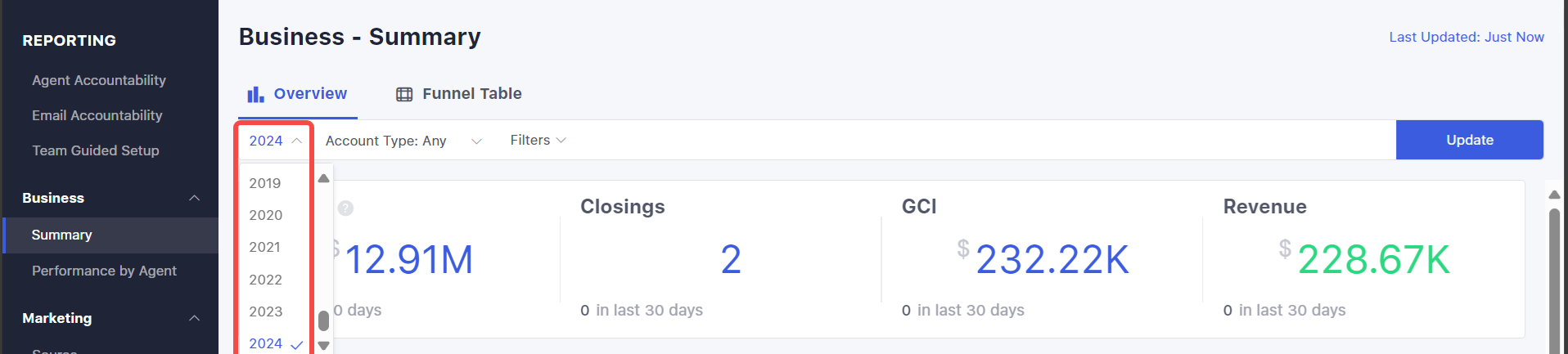Click the checkmark beside 2024 option
Viewport: 1568px width, 354px height.
point(297,345)
